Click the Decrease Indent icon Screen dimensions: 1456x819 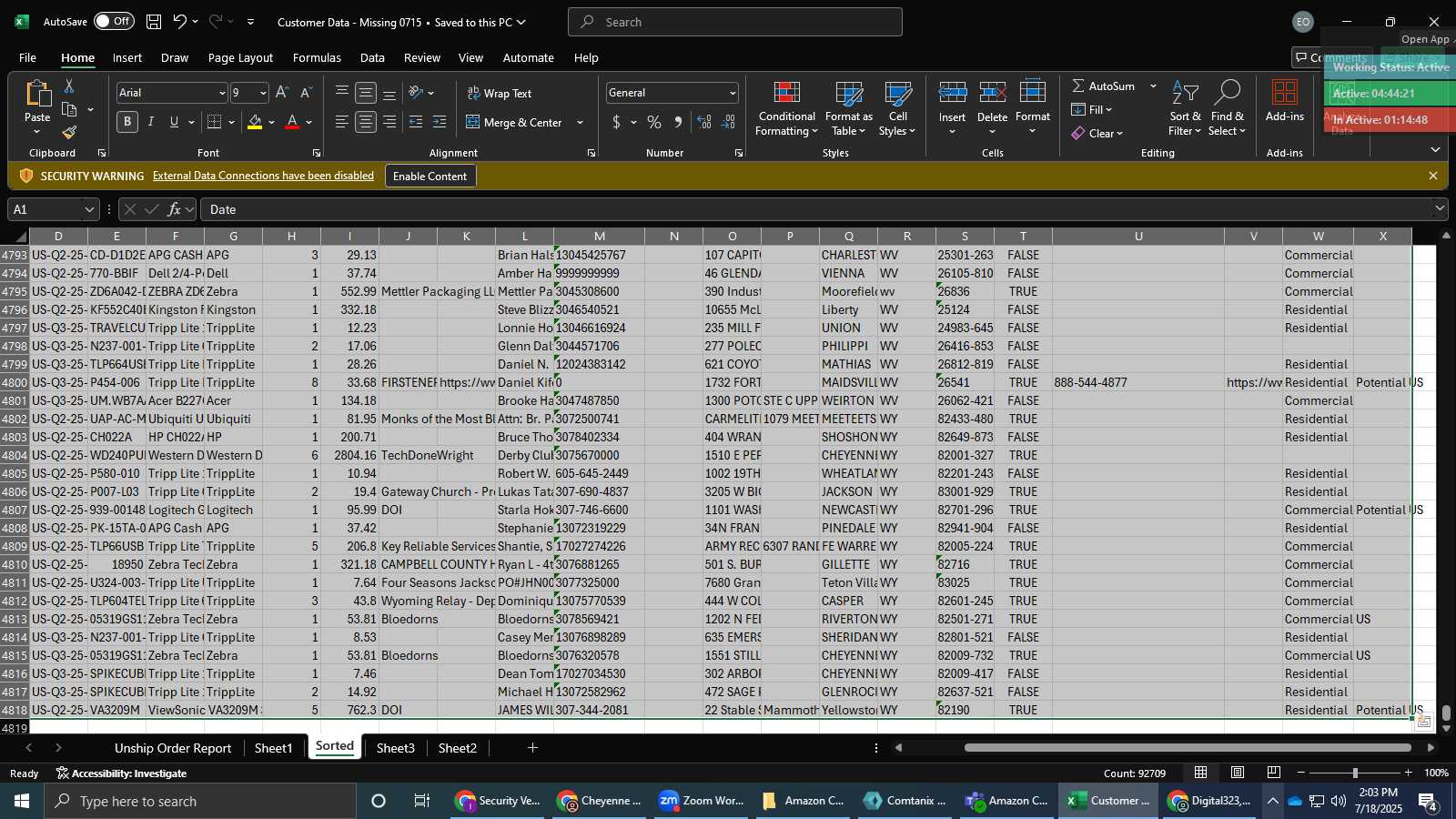click(x=416, y=122)
